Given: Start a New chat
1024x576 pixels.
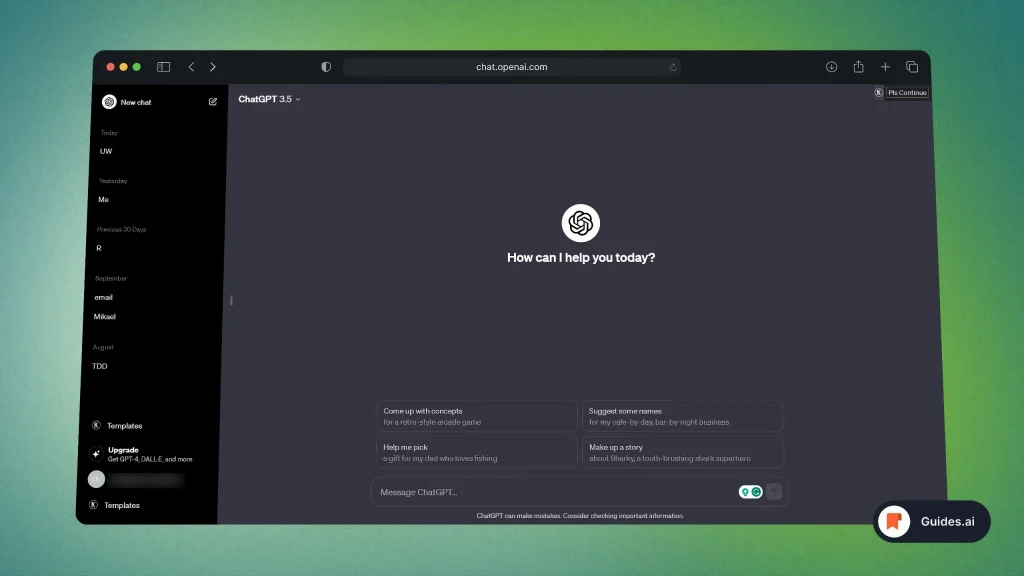Looking at the screenshot, I should [136, 103].
